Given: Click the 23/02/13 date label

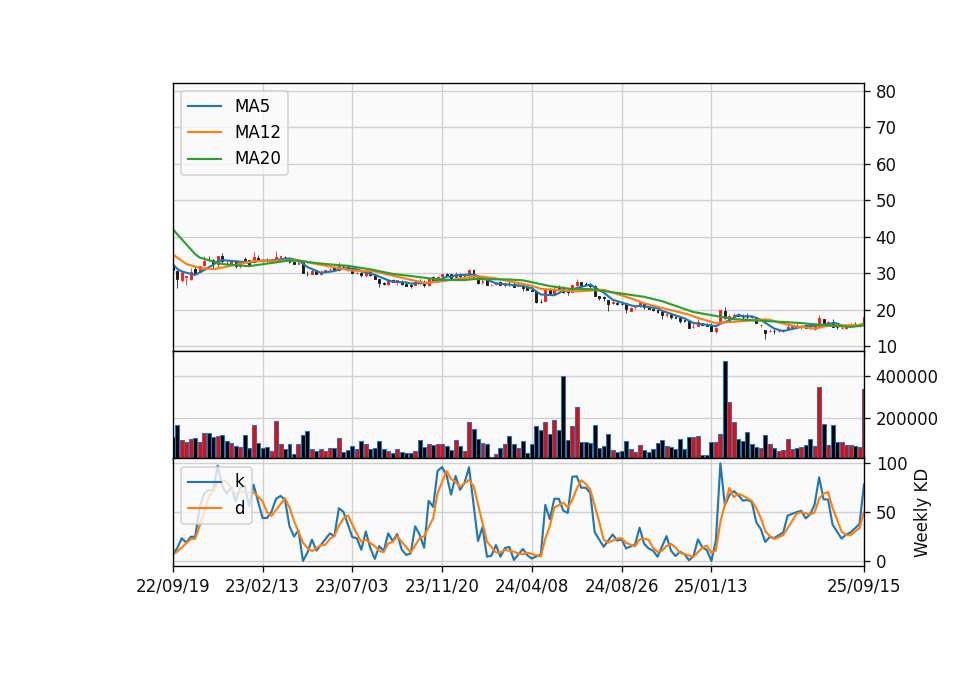Looking at the screenshot, I should click(x=262, y=586).
